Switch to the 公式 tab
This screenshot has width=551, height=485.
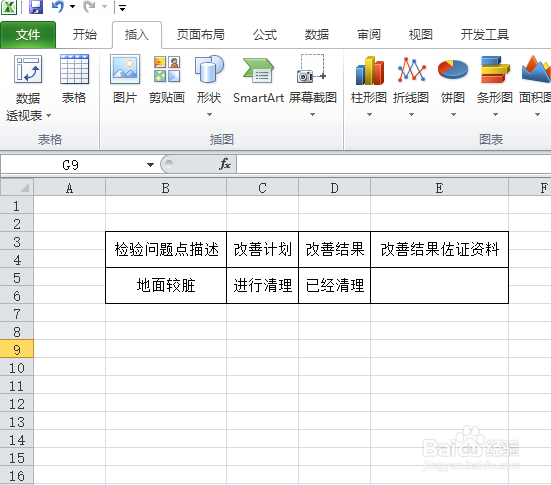265,34
